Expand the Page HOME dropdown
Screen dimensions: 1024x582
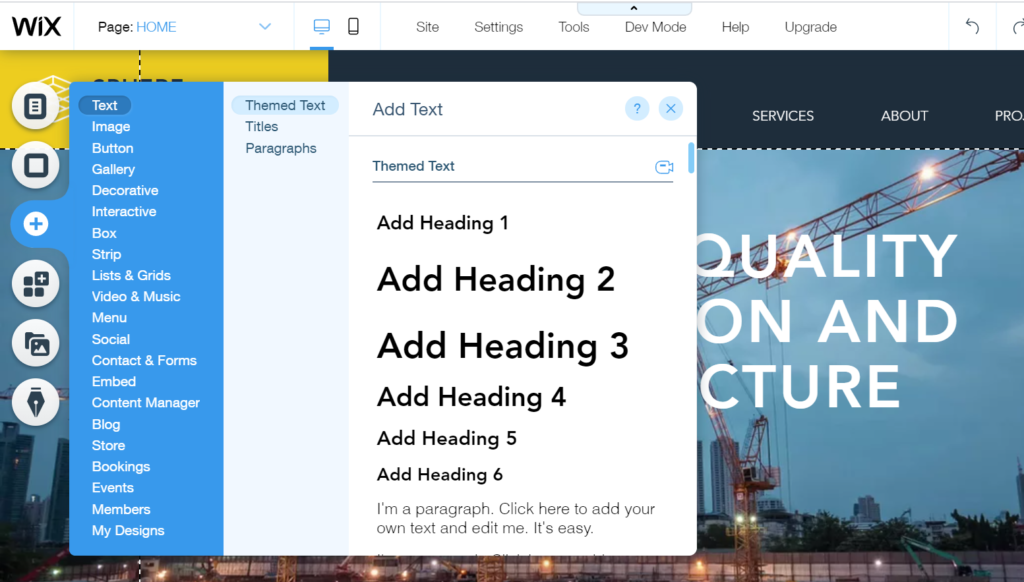click(x=265, y=27)
